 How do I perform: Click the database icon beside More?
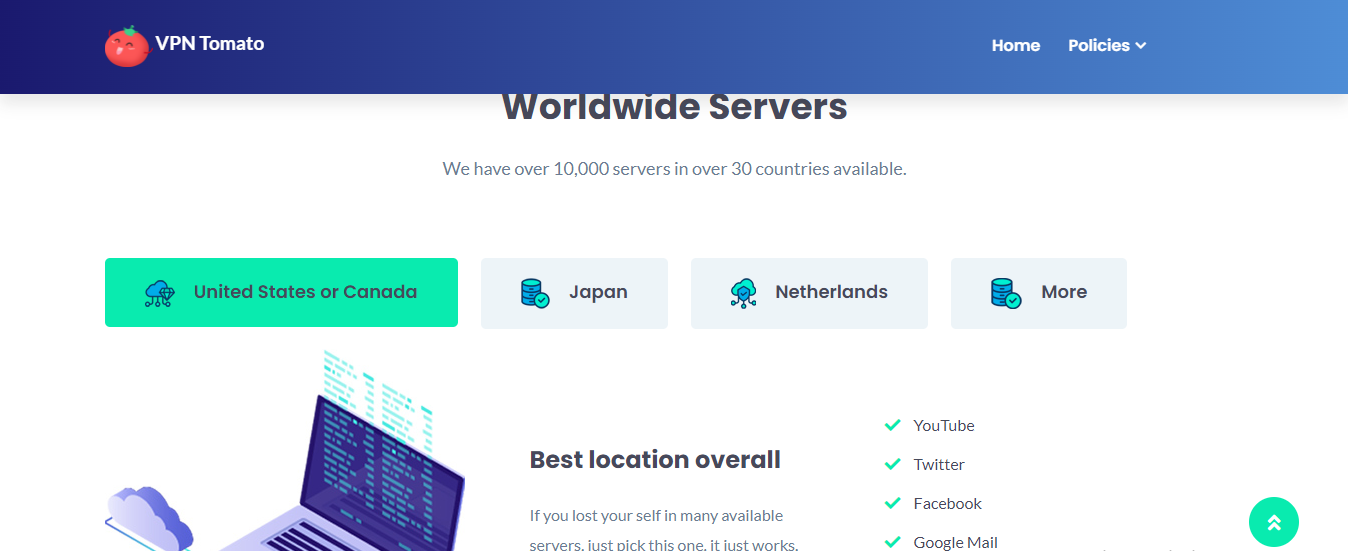1005,293
